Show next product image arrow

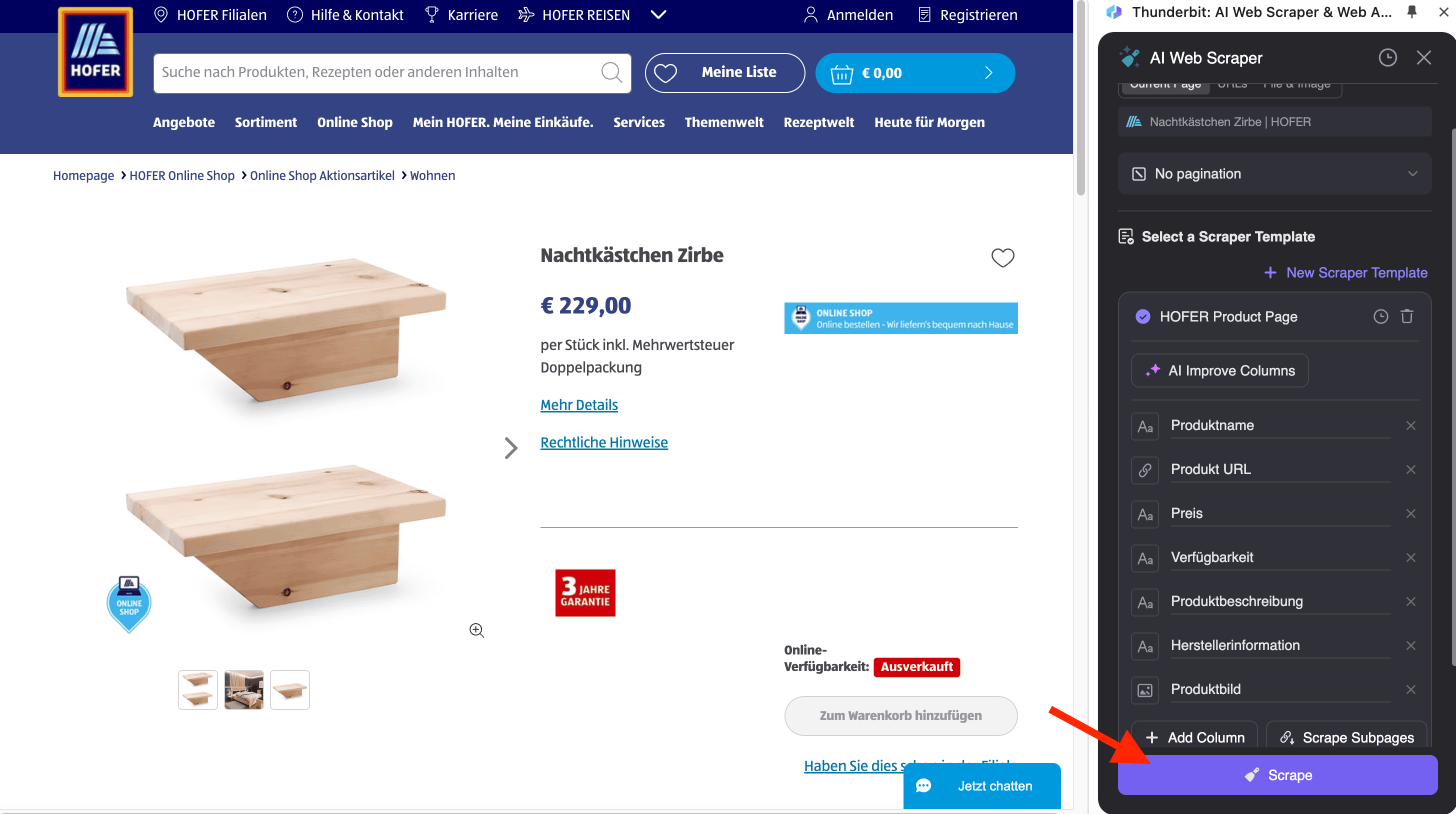coord(510,447)
